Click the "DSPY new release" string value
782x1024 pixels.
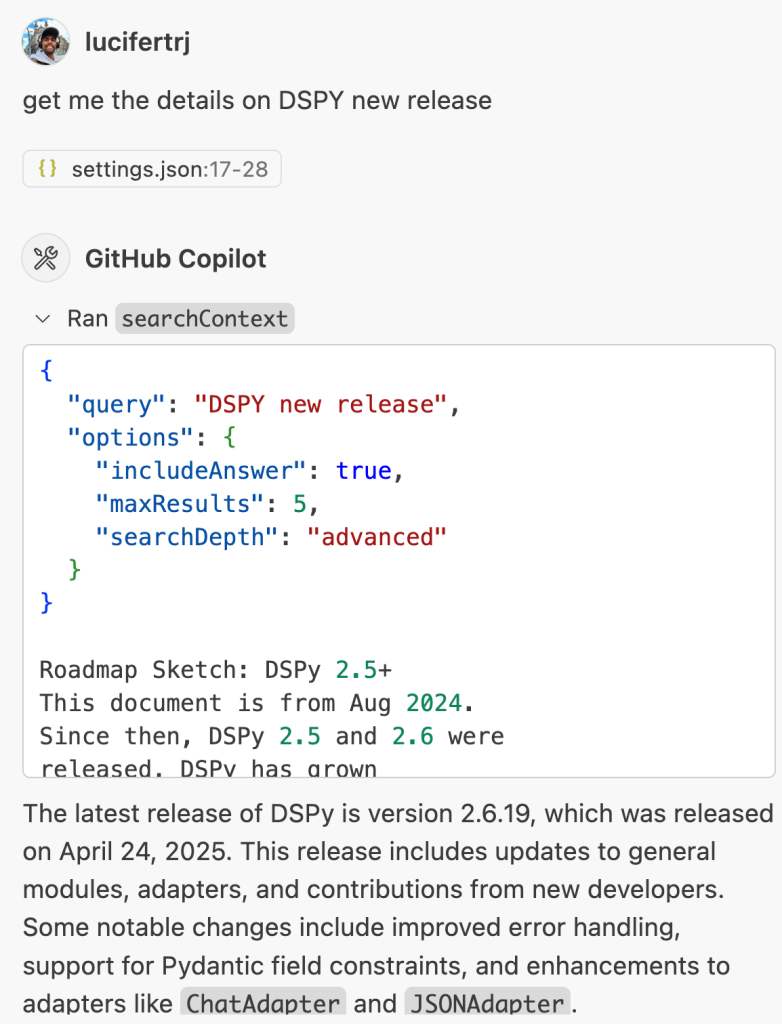point(321,404)
